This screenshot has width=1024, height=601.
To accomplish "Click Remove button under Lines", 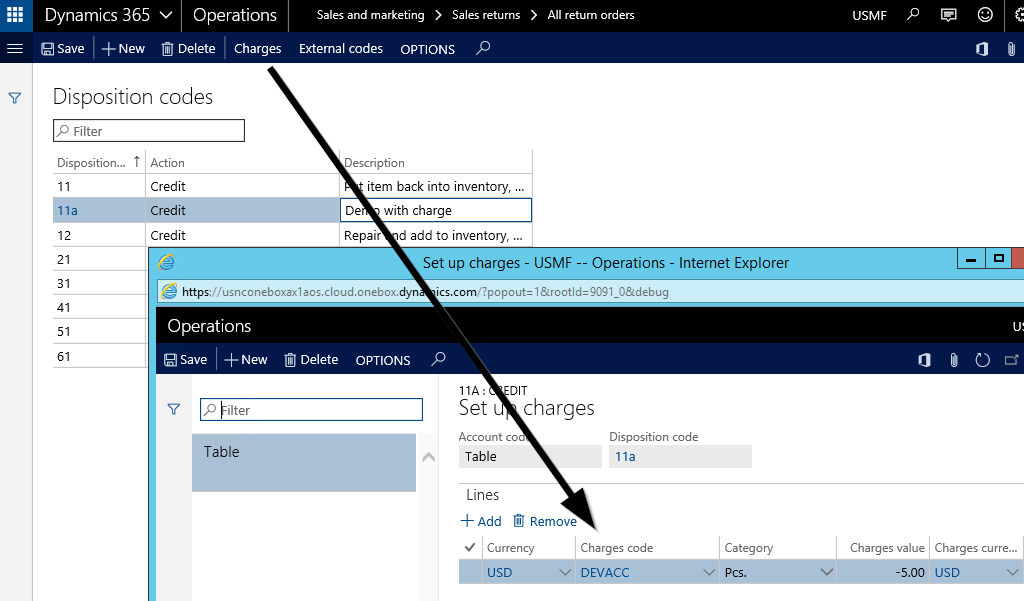I will pyautogui.click(x=545, y=521).
